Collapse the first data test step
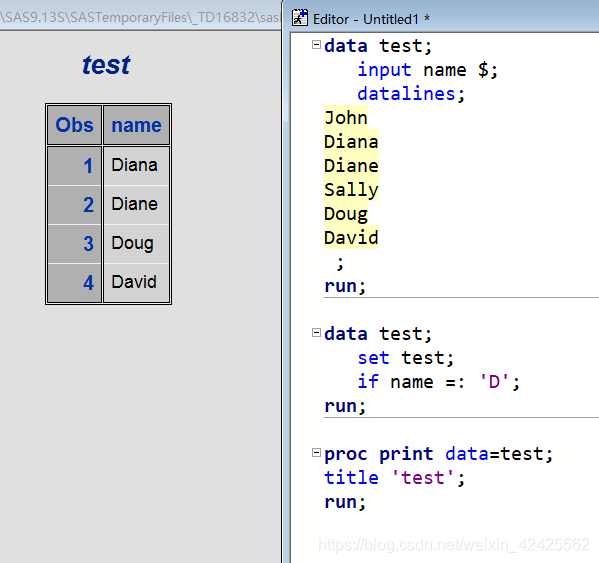Viewport: 599px width, 563px height. coord(316,45)
